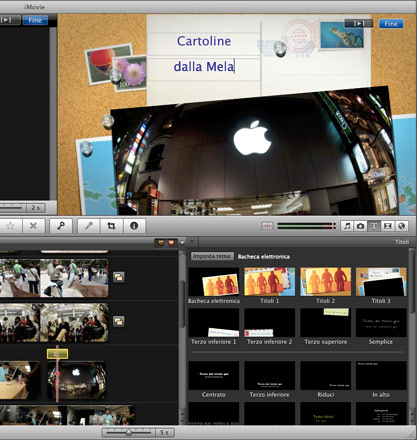The image size is (417, 440).
Task: Click the red playhead dot on Apple clip
Action: point(57,374)
